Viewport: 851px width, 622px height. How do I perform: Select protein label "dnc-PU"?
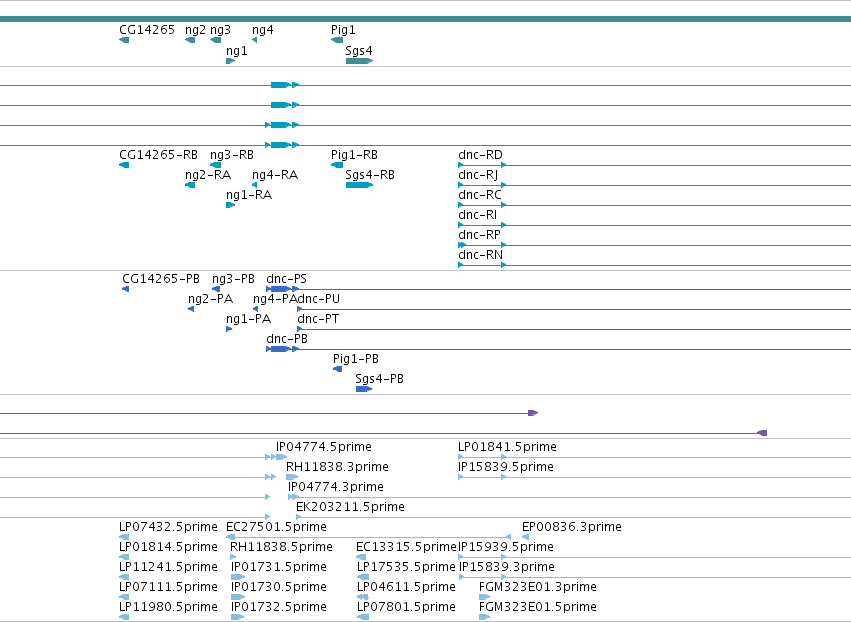[319, 299]
